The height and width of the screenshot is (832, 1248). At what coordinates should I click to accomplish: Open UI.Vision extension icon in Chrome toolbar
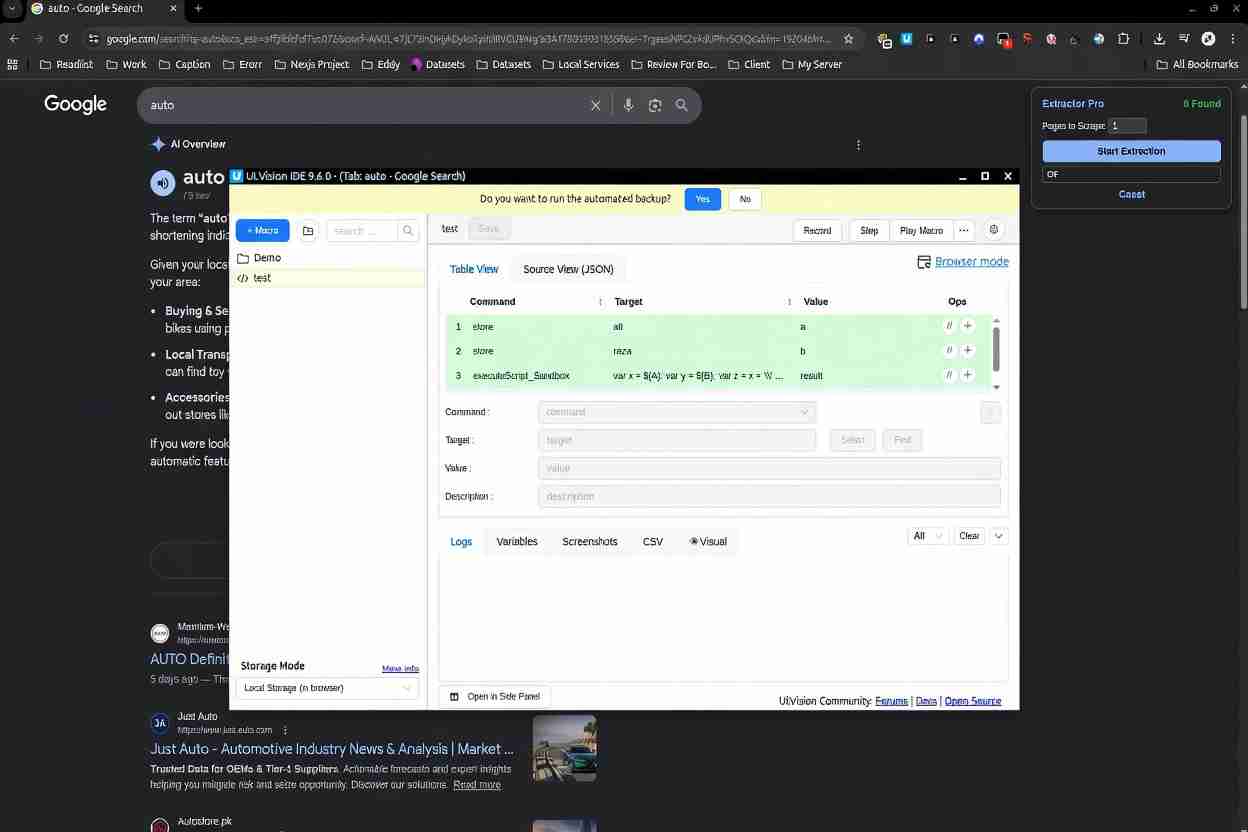906,39
